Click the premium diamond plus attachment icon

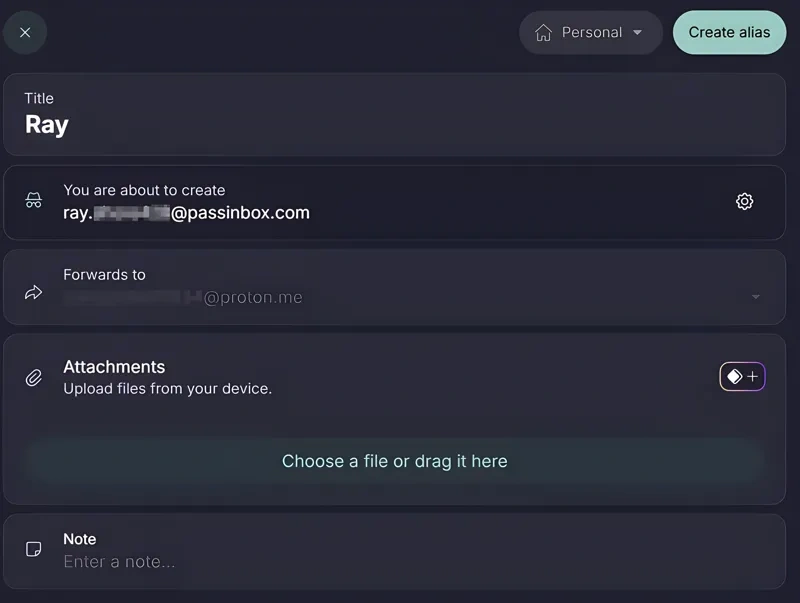tap(742, 376)
